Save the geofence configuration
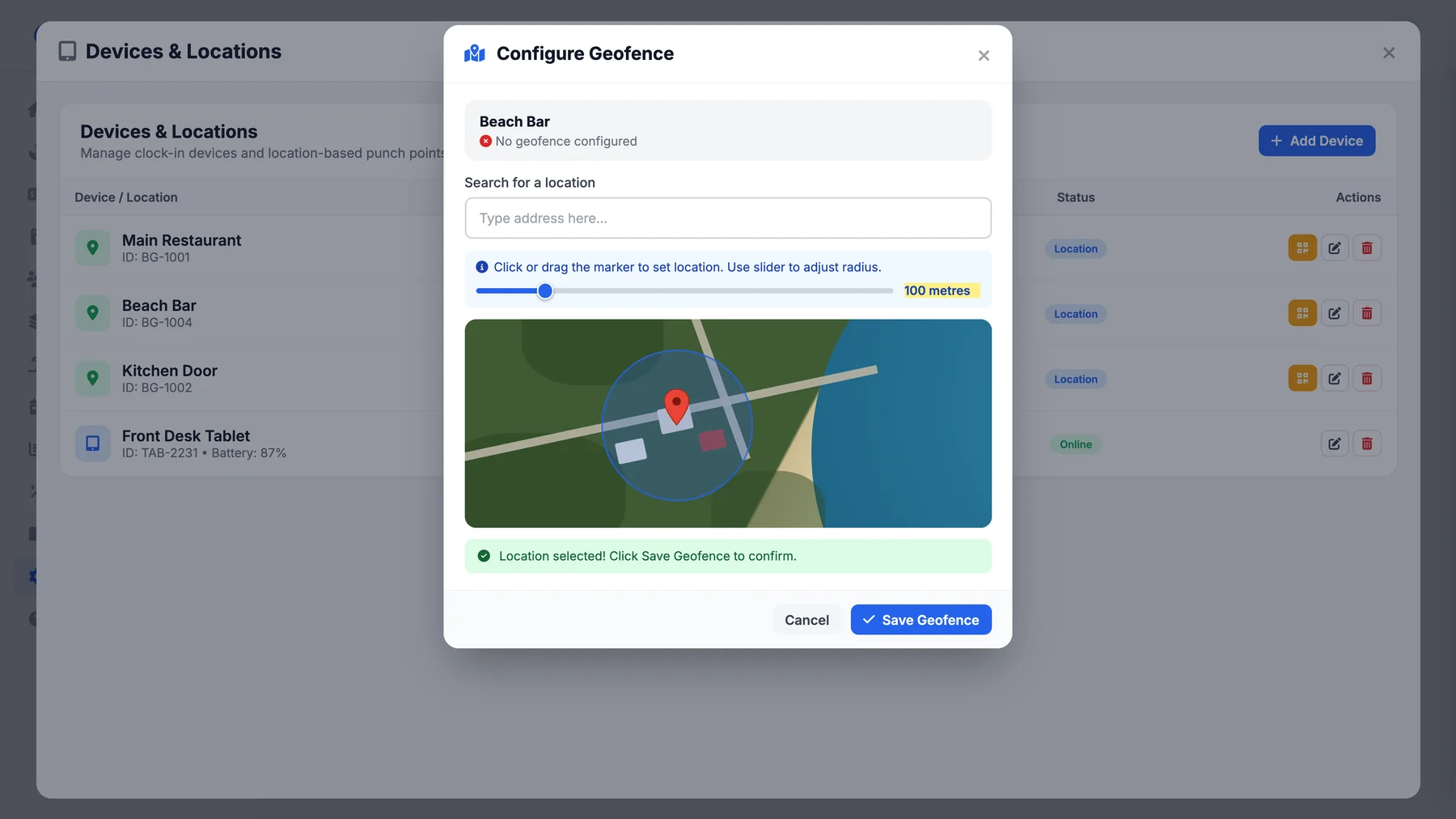This screenshot has width=1456, height=819. (921, 620)
